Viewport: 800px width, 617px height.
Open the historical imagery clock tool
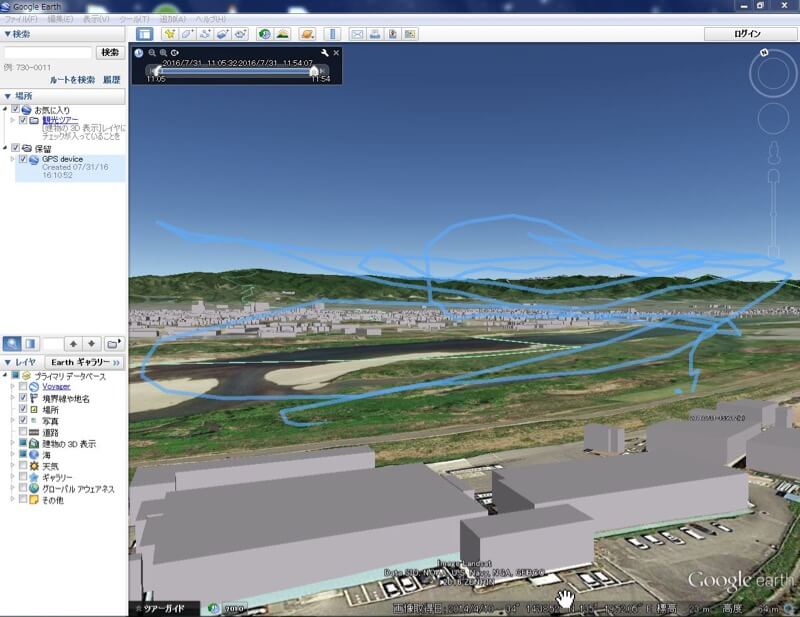click(x=264, y=34)
